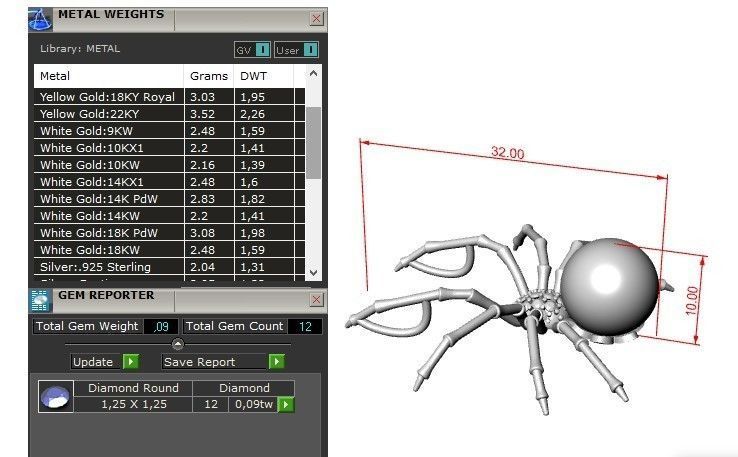
Task: Select the White Gold:14K PdW row
Action: [x=169, y=199]
